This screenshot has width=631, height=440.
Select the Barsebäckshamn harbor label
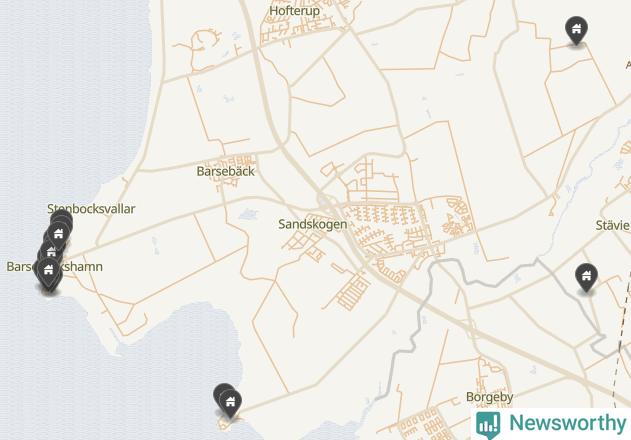coord(54,266)
